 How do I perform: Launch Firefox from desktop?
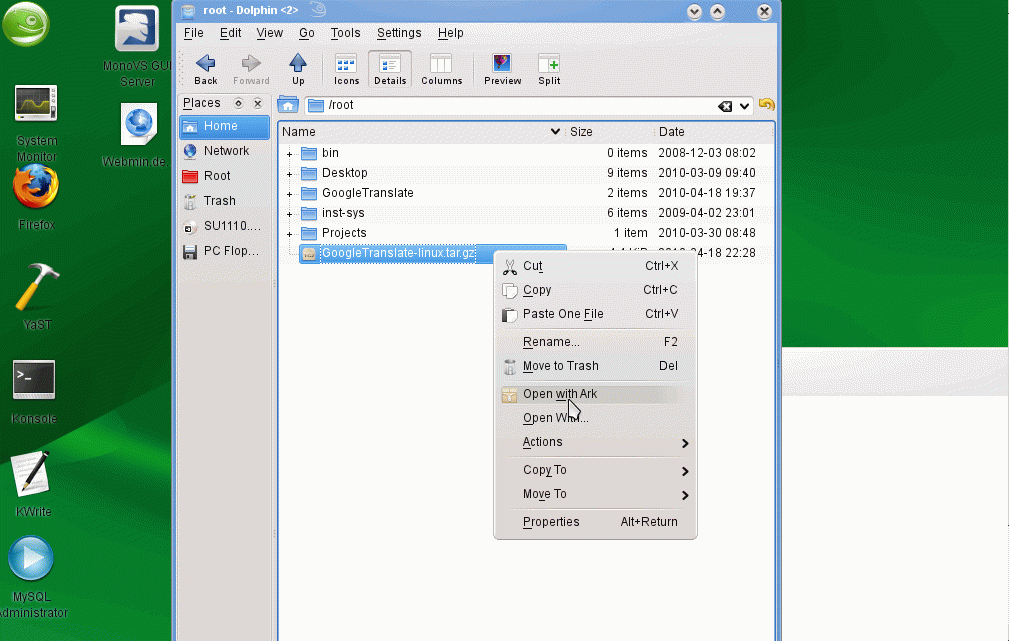(x=36, y=197)
